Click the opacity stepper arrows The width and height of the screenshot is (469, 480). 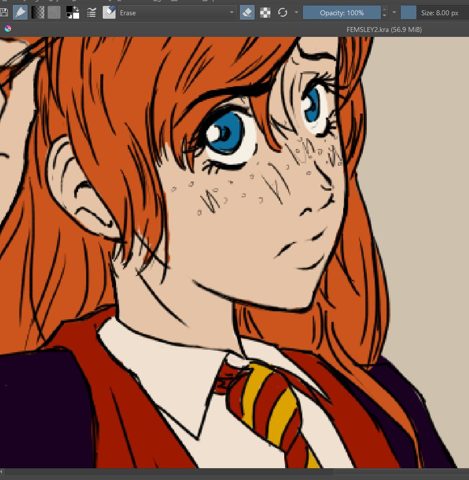[385, 13]
